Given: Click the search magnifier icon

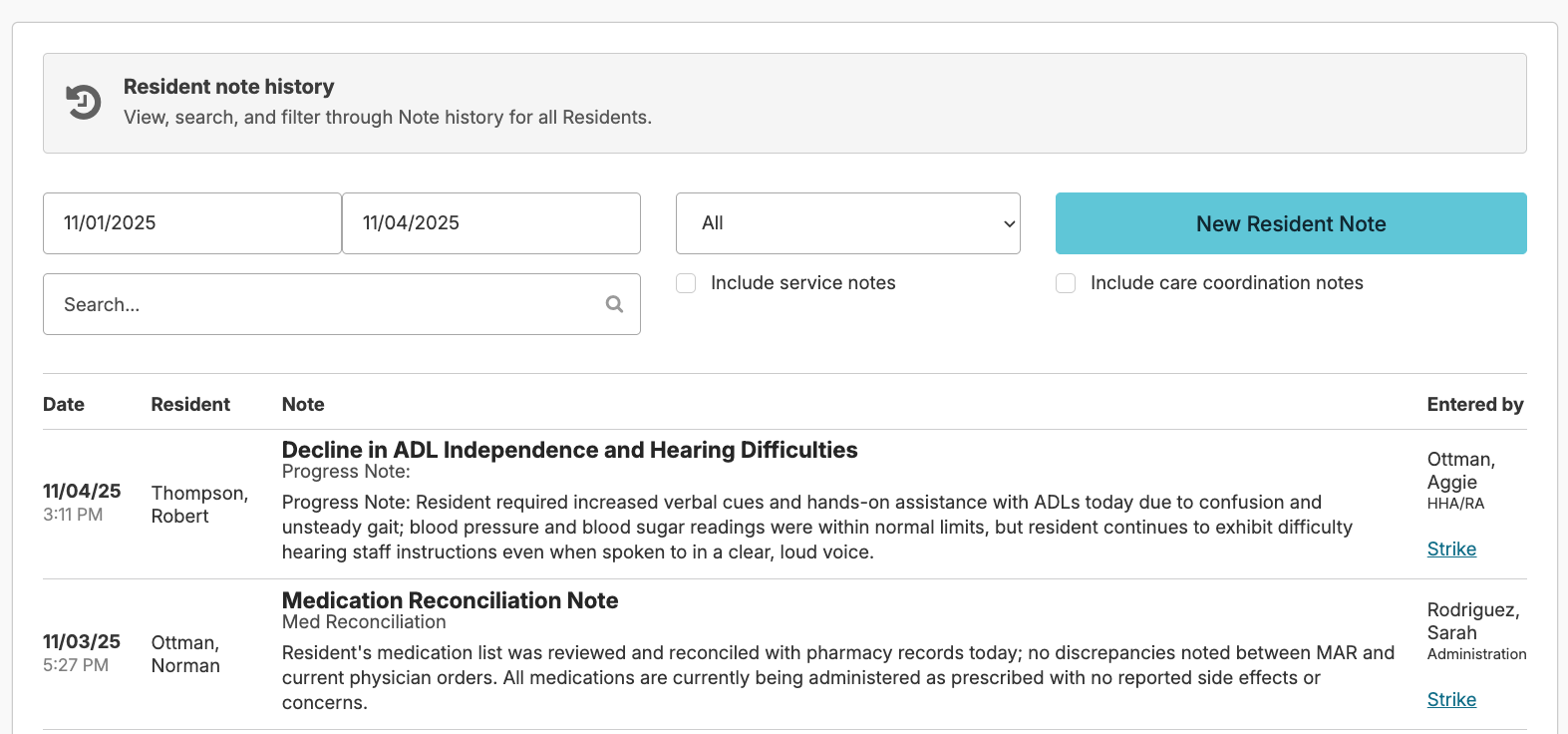Looking at the screenshot, I should click(x=614, y=304).
